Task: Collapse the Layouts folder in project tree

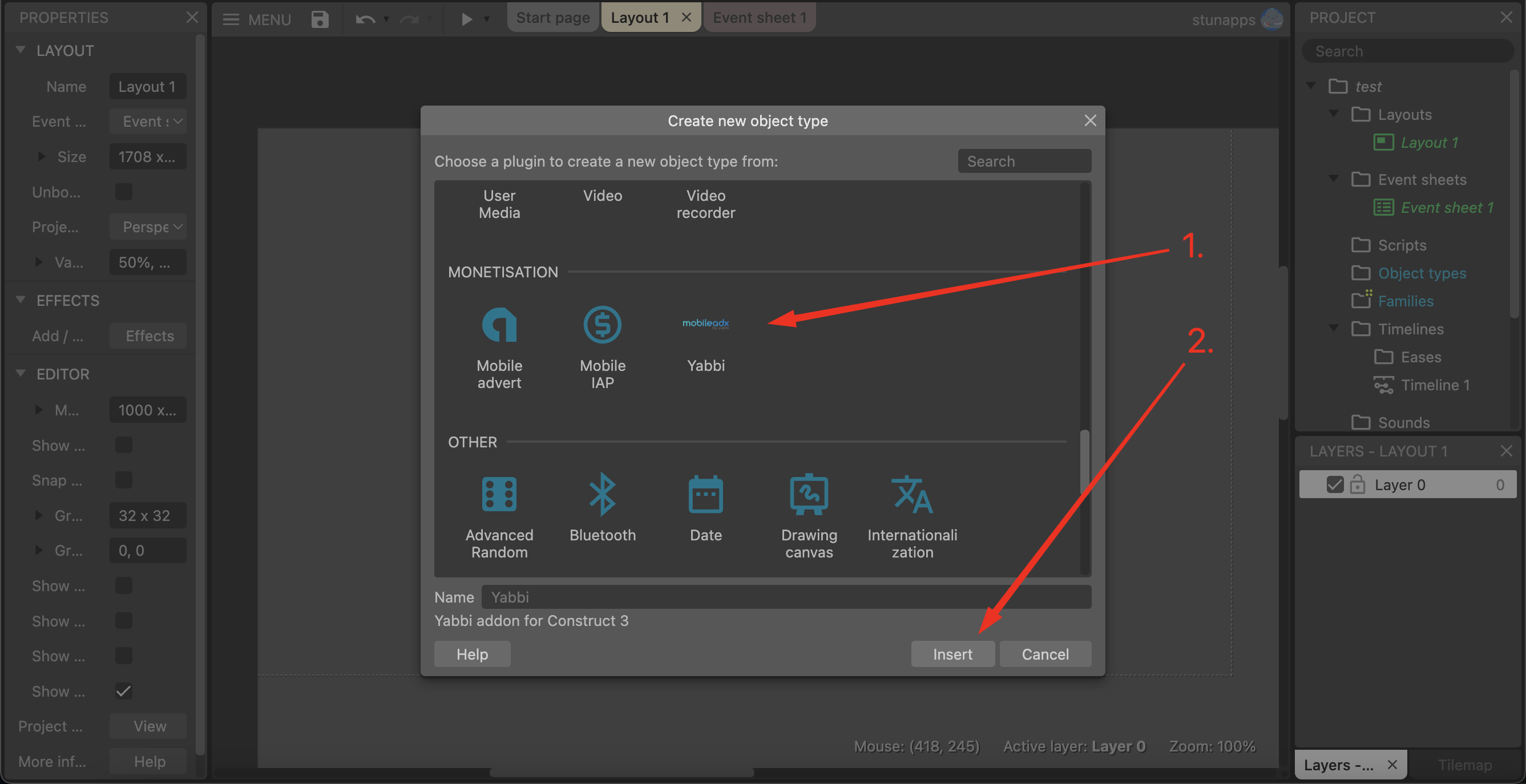Action: tap(1334, 114)
